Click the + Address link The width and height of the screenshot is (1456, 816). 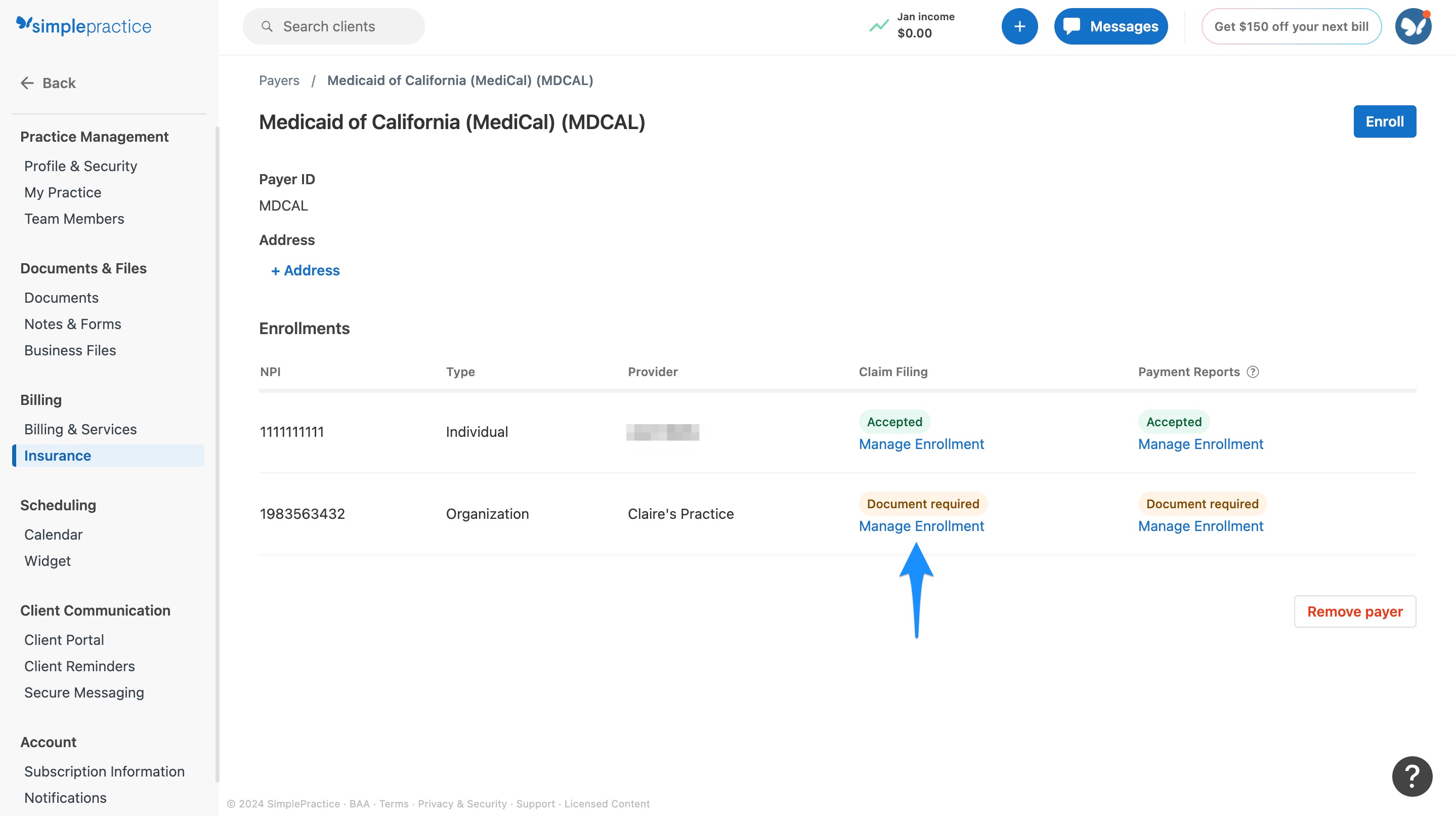pos(305,270)
